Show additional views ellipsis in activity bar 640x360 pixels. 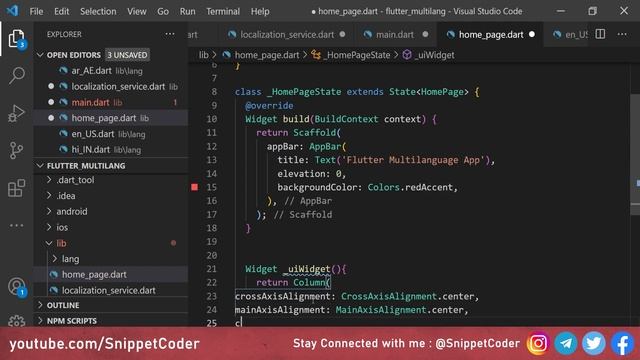click(x=16, y=225)
